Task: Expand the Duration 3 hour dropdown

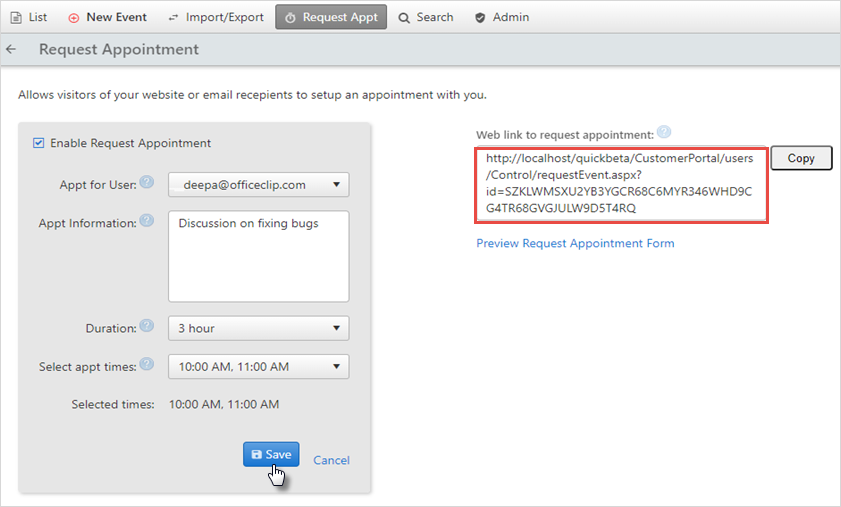Action: tap(259, 328)
